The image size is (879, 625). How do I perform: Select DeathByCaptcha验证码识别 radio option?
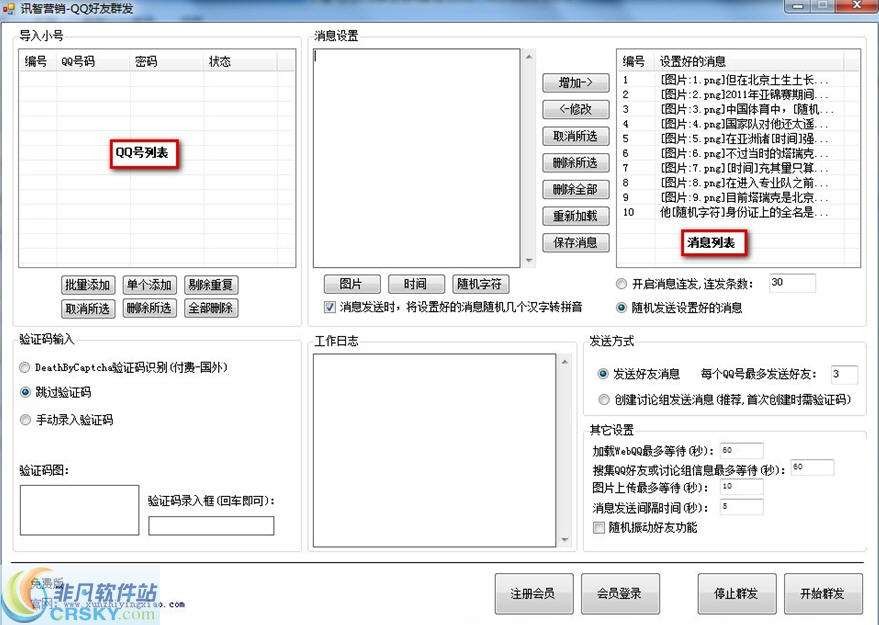(x=25, y=368)
